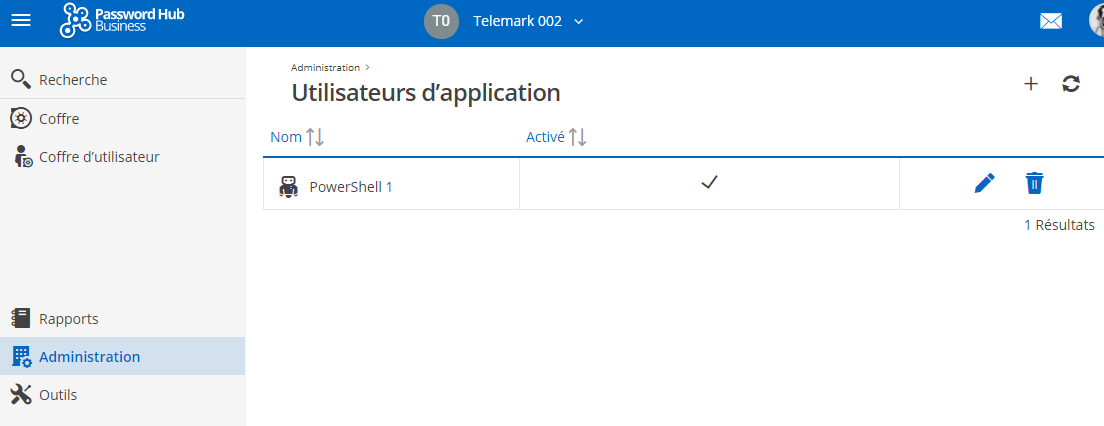Open Outils in the sidebar
Viewport: 1104px width, 426px height.
pos(58,395)
